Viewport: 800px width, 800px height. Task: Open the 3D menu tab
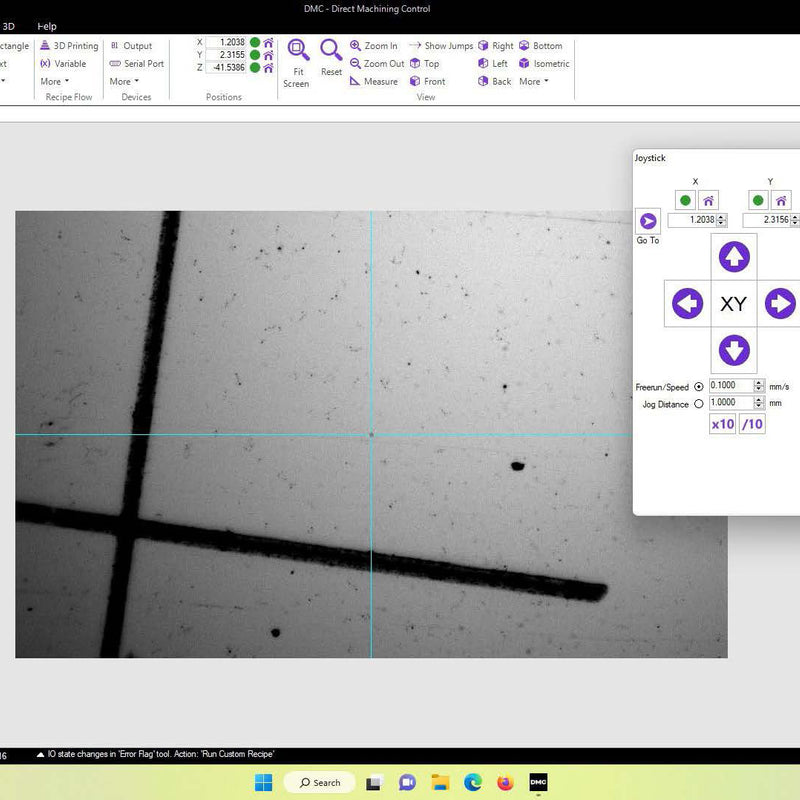[x=9, y=26]
